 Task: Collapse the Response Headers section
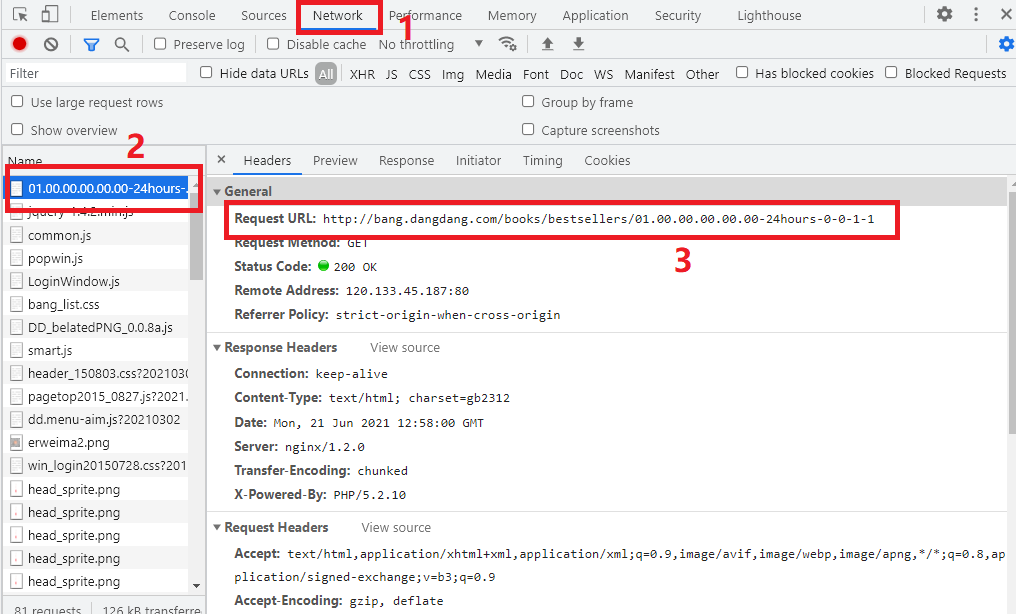tap(217, 348)
